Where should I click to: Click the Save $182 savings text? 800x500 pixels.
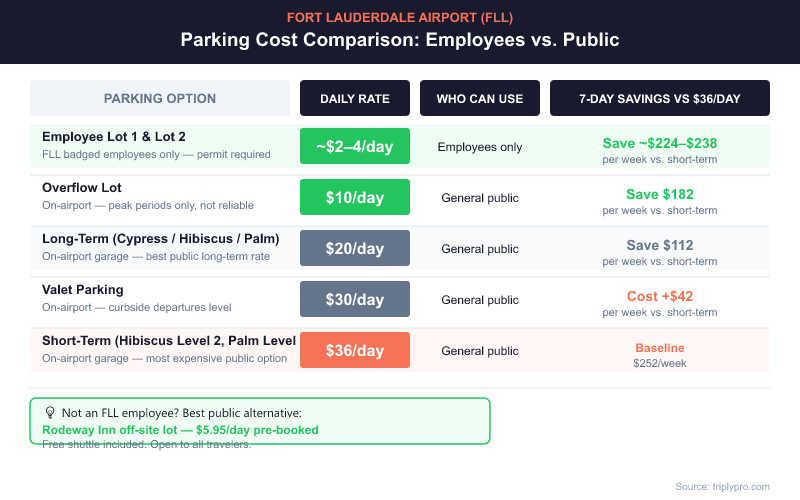(660, 194)
